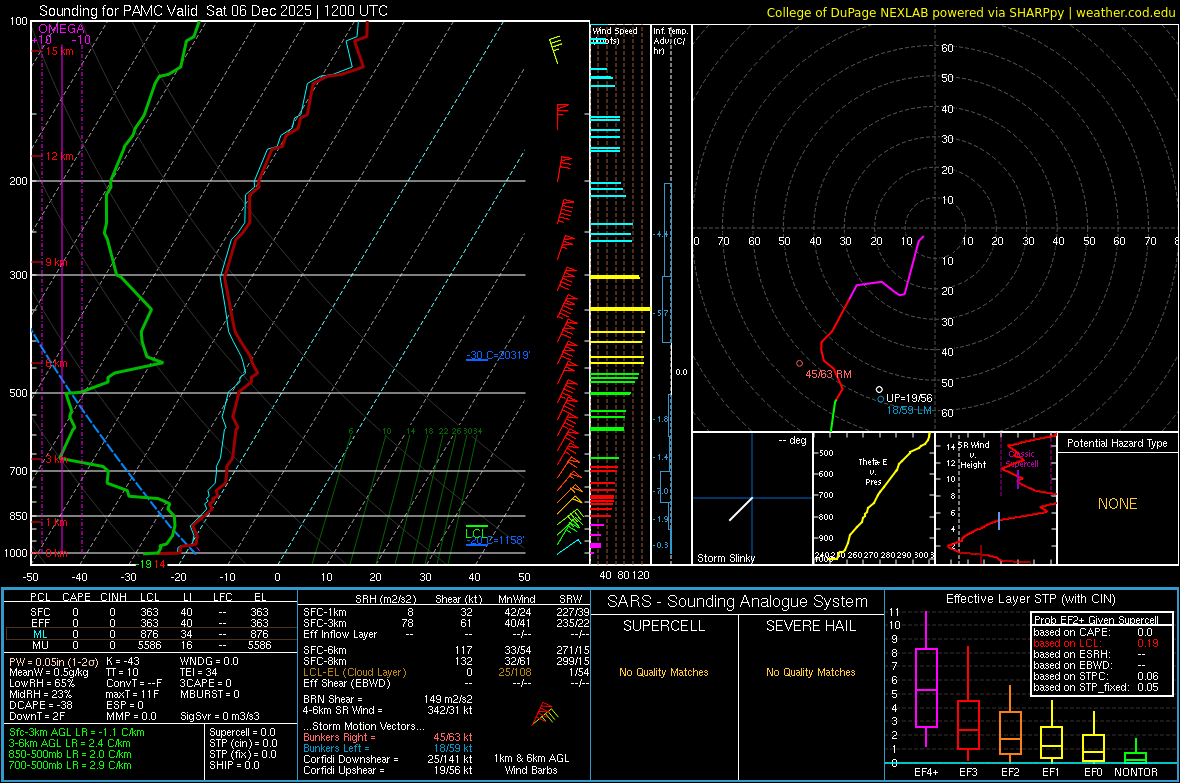Image resolution: width=1180 pixels, height=783 pixels.
Task: Click the 'Corfidi Downshear = 25/141 kt' line
Action: [x=388, y=759]
